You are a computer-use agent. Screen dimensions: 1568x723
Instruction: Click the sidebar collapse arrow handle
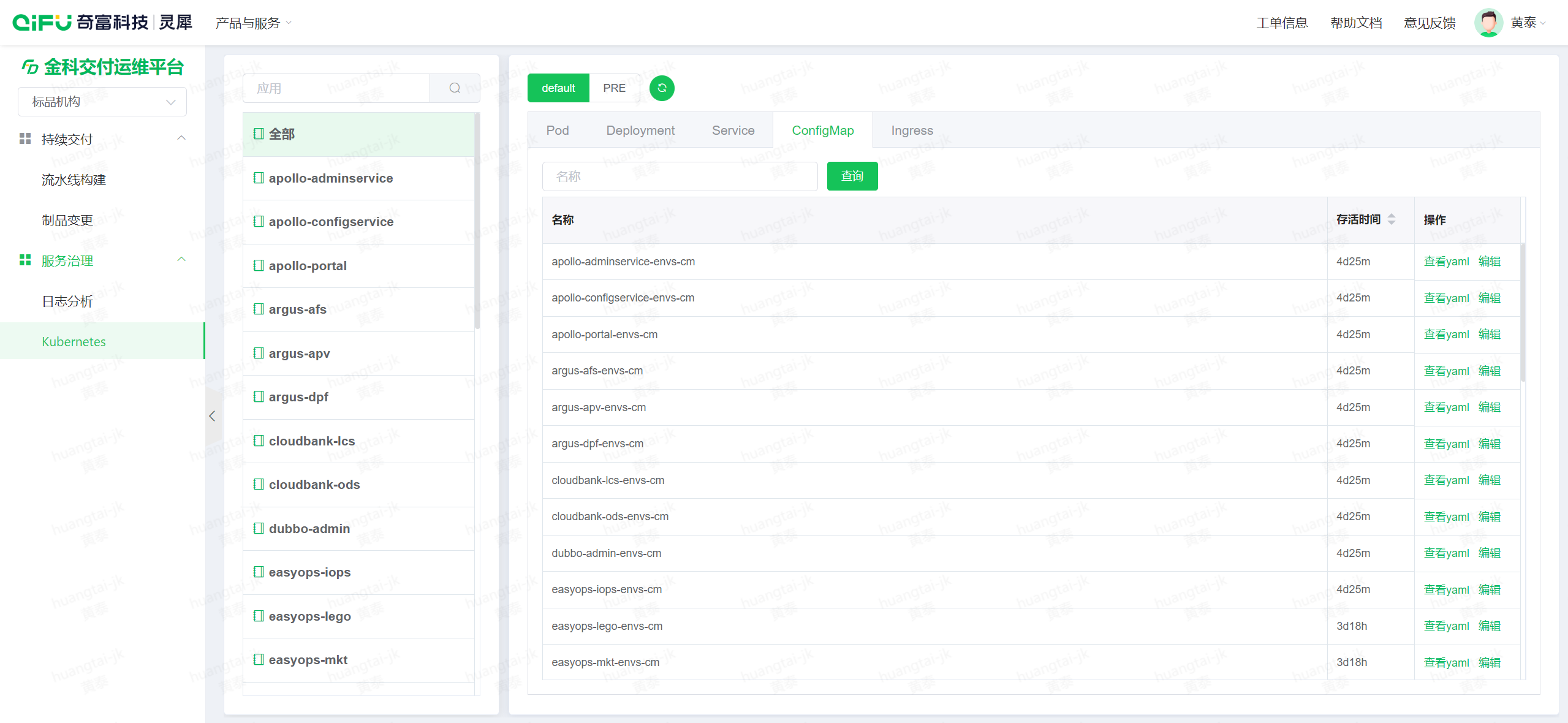click(x=212, y=416)
